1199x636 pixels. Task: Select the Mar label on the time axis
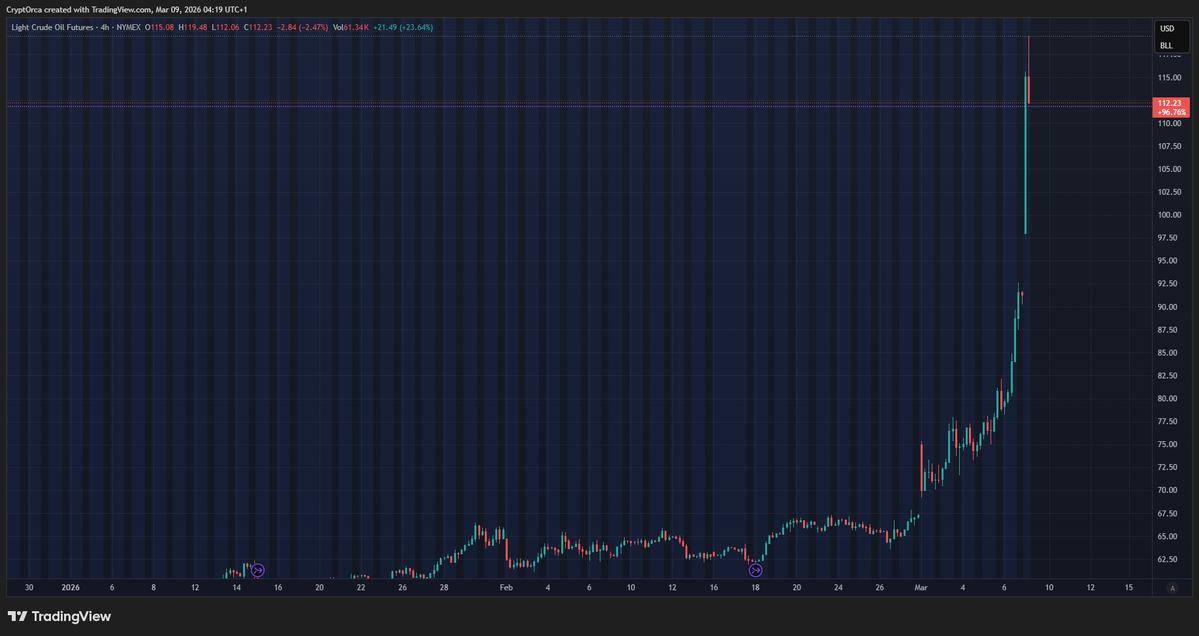pyautogui.click(x=920, y=588)
